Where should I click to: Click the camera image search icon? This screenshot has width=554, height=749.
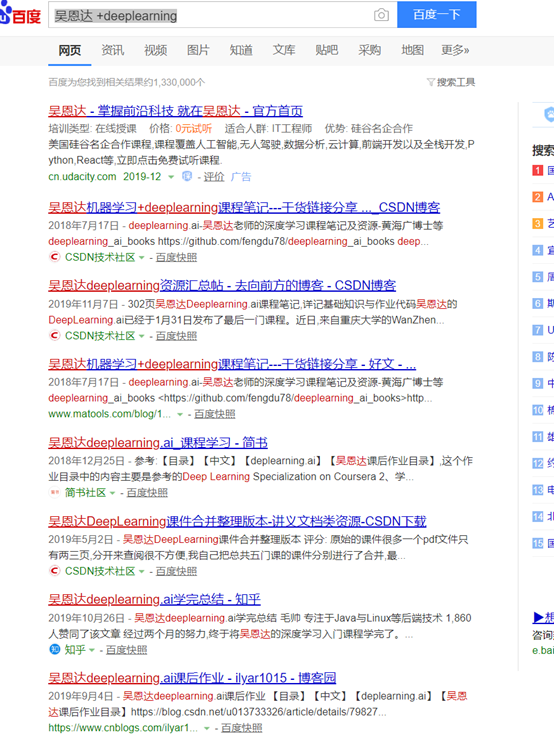click(381, 15)
